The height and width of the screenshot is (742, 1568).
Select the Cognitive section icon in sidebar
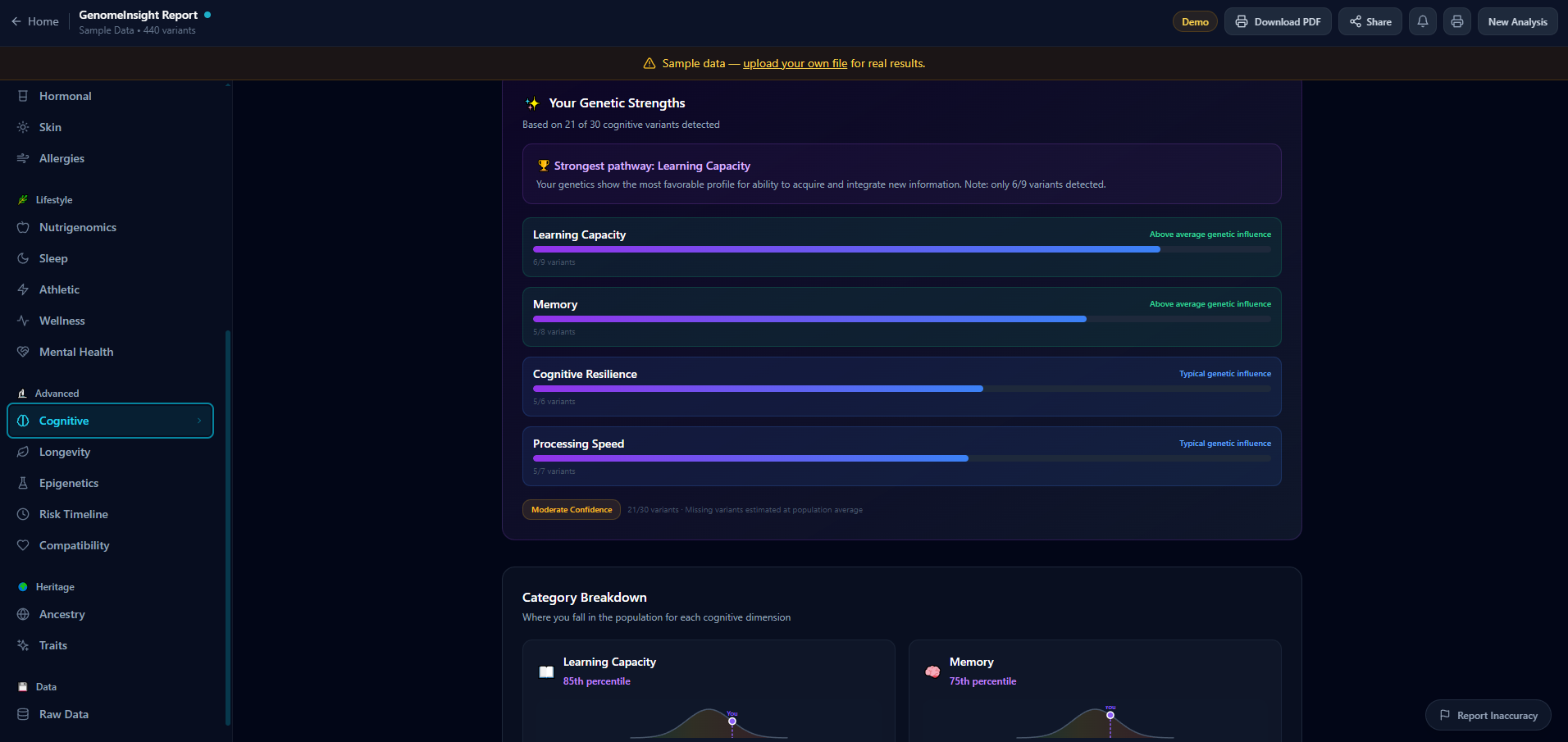(24, 421)
